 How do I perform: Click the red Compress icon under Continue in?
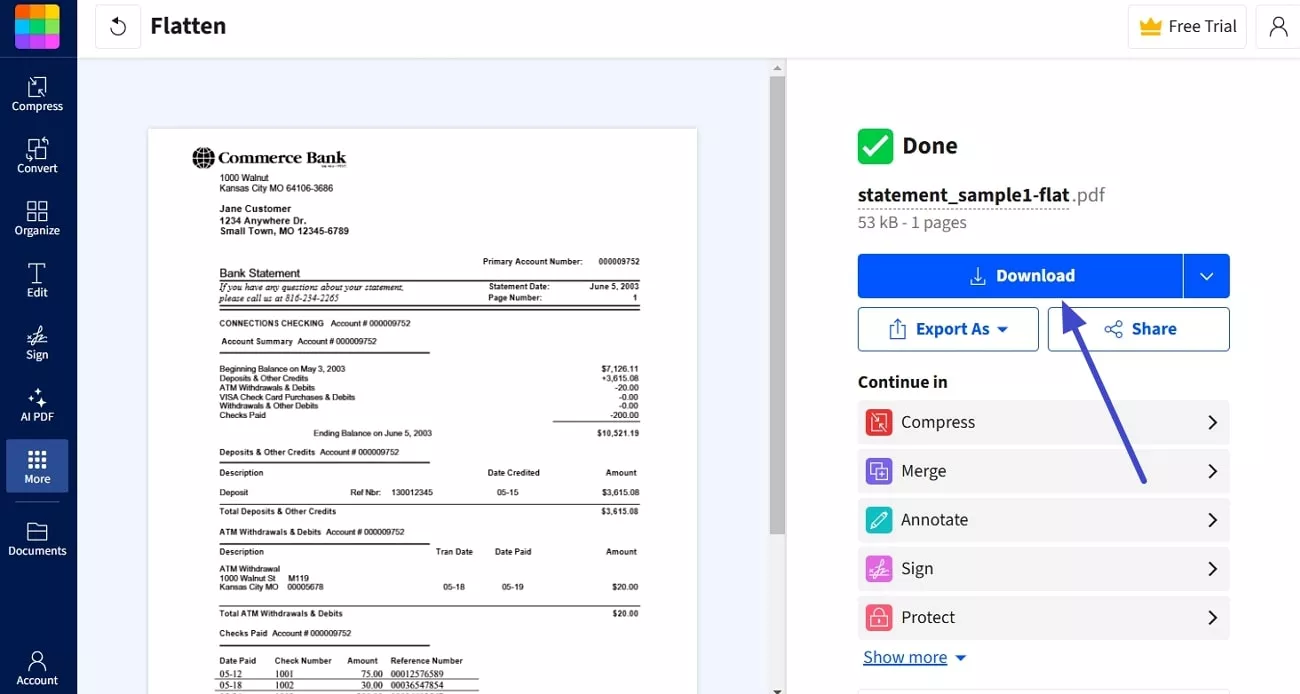878,422
